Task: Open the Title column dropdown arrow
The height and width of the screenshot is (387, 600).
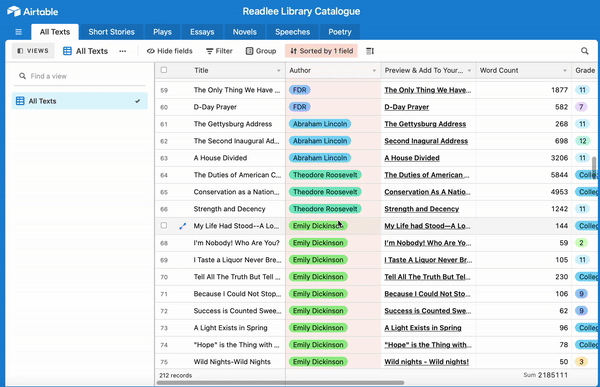Action: click(279, 71)
